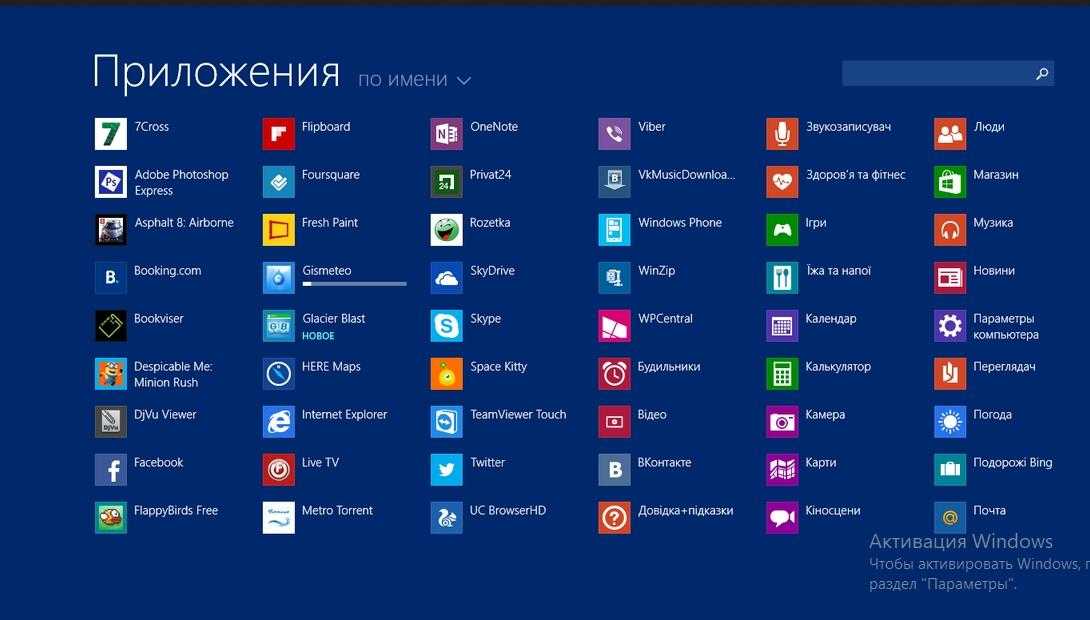Open Здоров'я та фітнес heart icon
This screenshot has width=1090, height=620.
click(x=782, y=181)
